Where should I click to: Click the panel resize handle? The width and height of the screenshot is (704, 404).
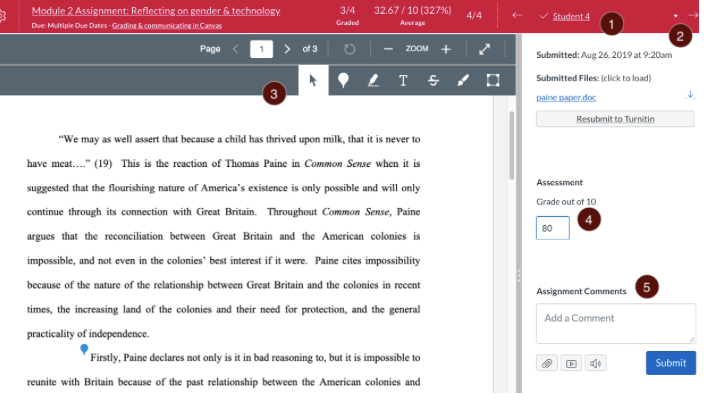(x=519, y=275)
